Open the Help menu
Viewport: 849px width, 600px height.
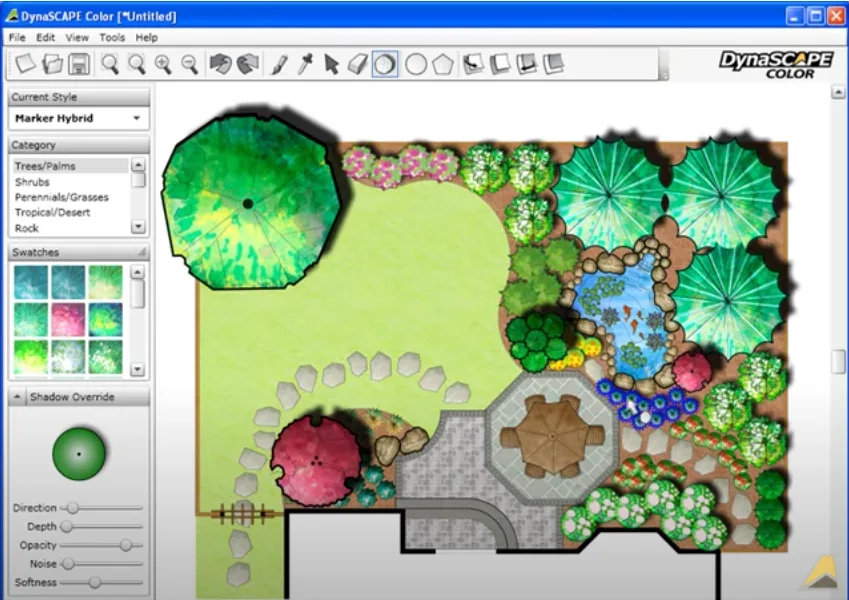[x=146, y=37]
